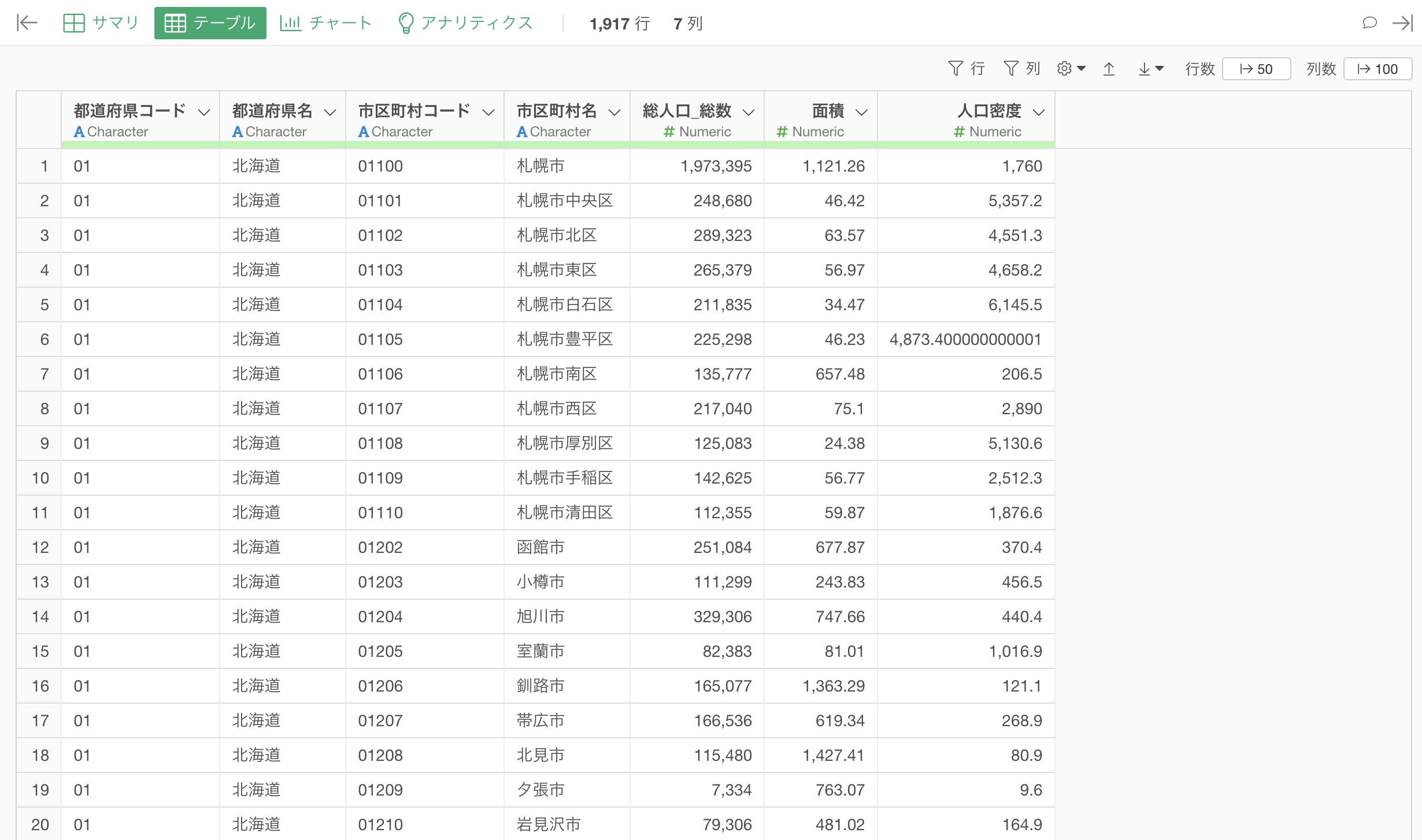Select the cell 札幌市中央区
Screen dimensions: 1422x840
(x=567, y=200)
